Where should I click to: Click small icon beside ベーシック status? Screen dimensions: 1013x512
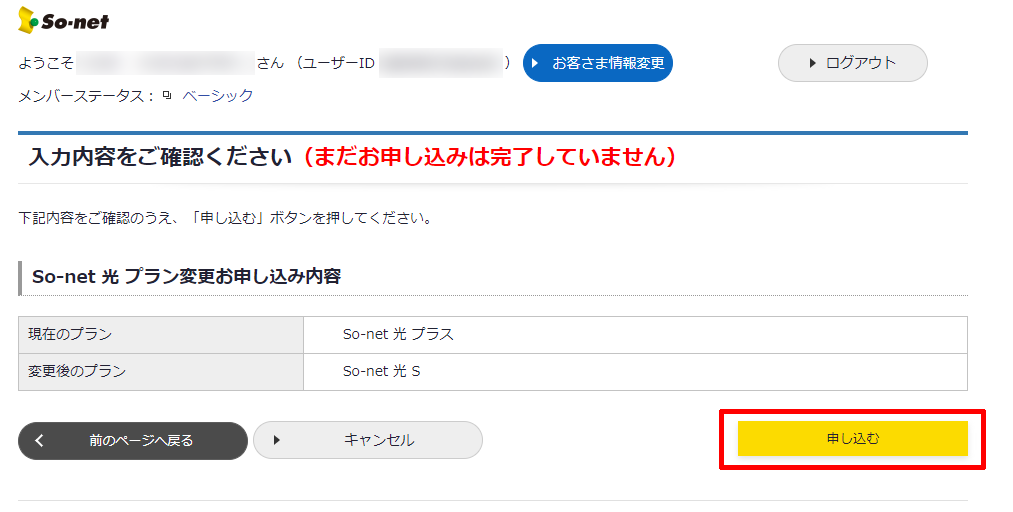[167, 96]
